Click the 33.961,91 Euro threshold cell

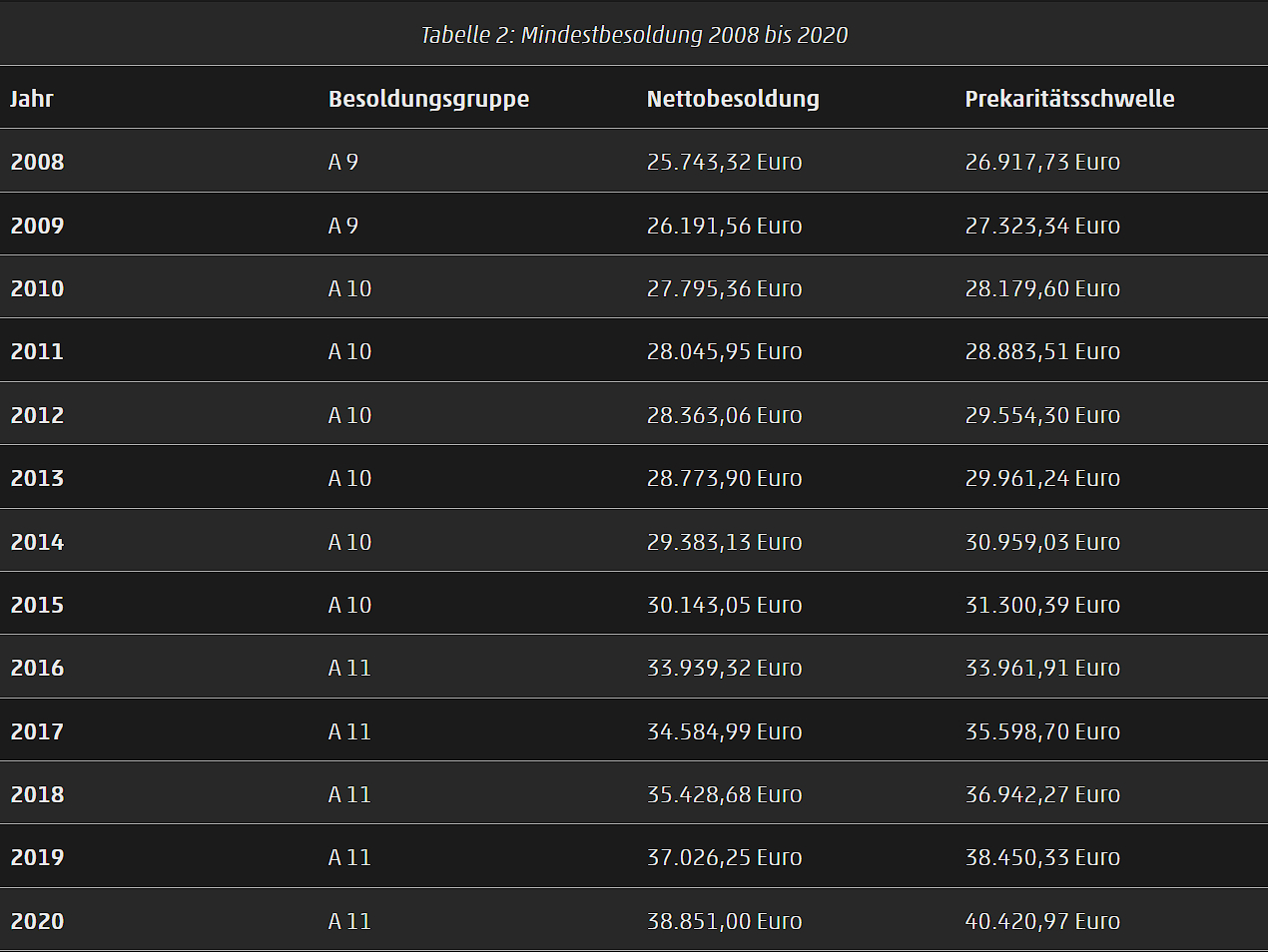tap(1042, 668)
